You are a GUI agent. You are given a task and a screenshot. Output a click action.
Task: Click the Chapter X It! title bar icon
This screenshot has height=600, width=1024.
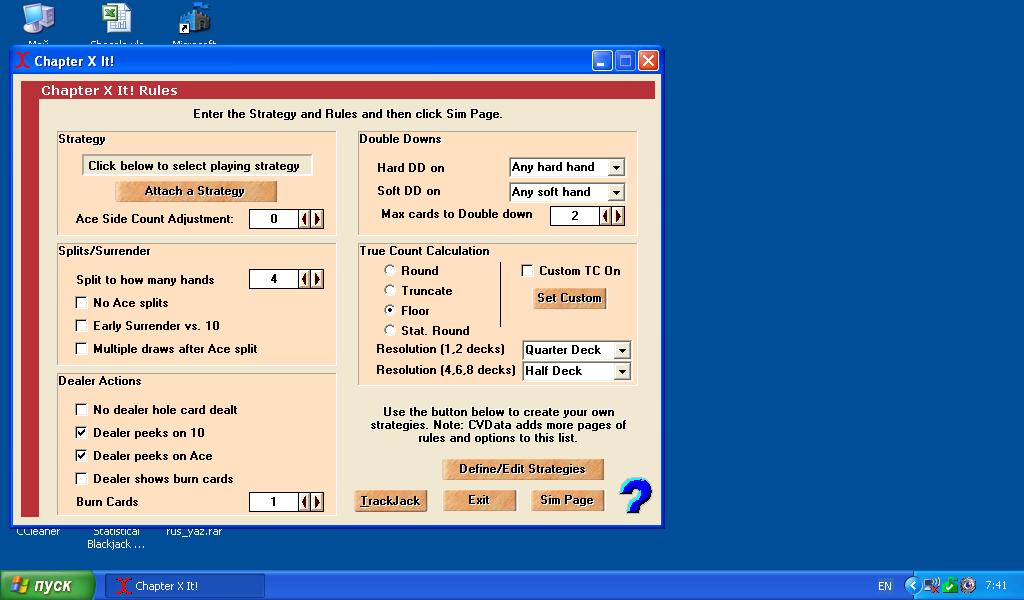click(x=23, y=61)
